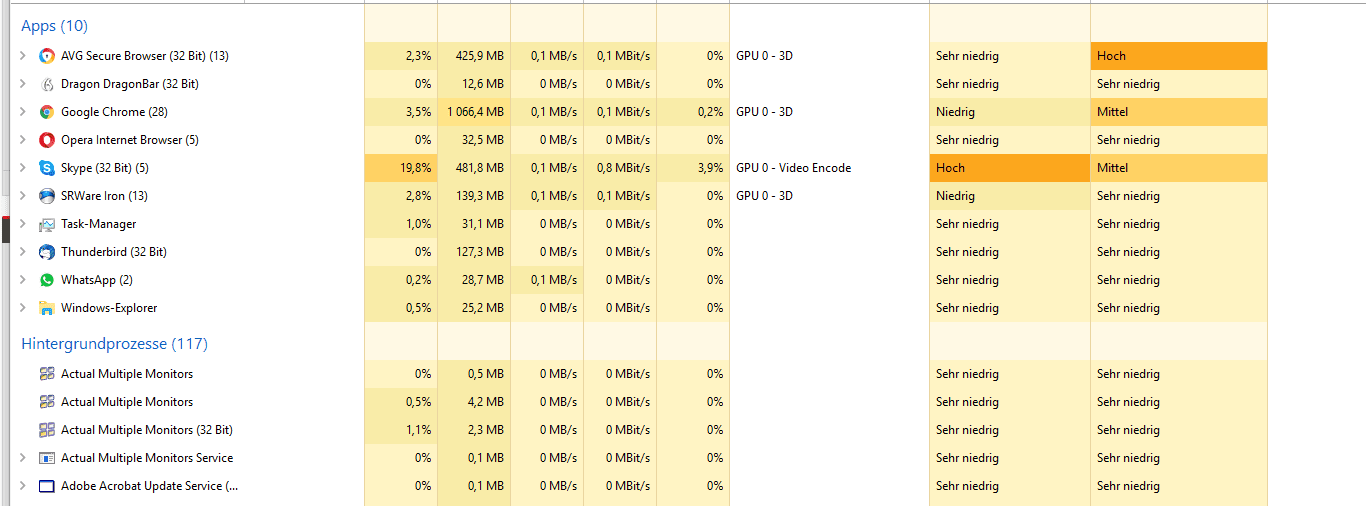The width and height of the screenshot is (1366, 506).
Task: Click the Windows-Explorer folder icon
Action: point(46,308)
